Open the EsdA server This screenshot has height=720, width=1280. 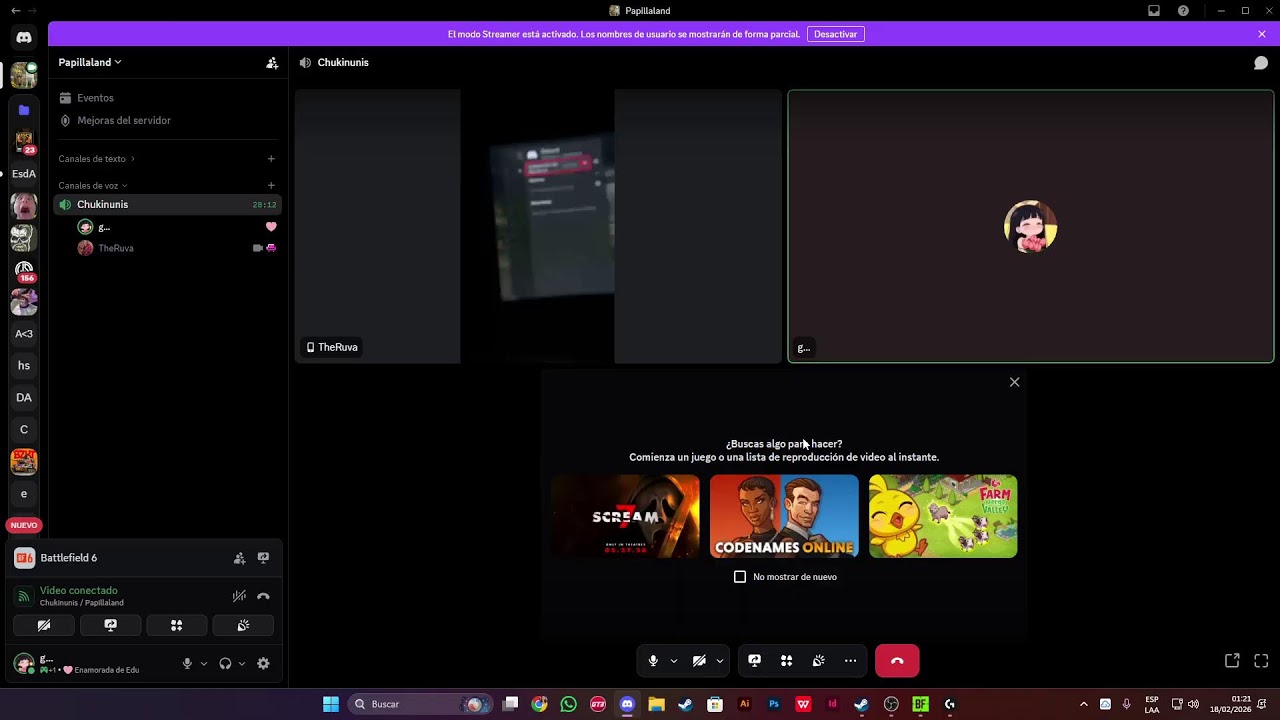click(24, 174)
